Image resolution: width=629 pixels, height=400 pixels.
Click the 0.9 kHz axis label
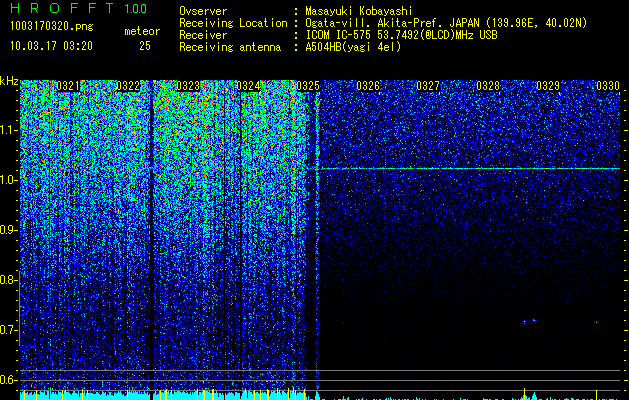[x=8, y=230]
